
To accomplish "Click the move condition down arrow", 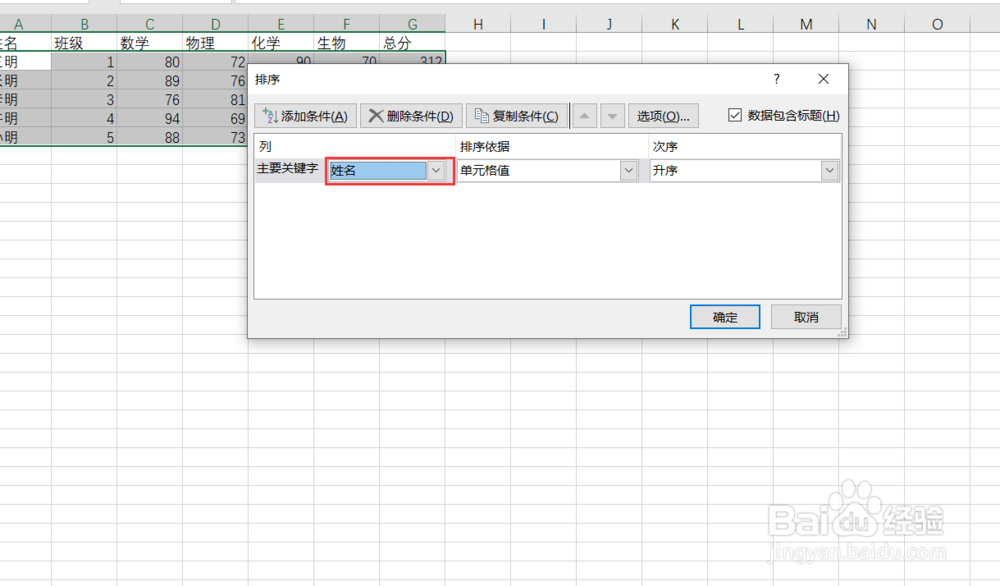I will coord(612,115).
